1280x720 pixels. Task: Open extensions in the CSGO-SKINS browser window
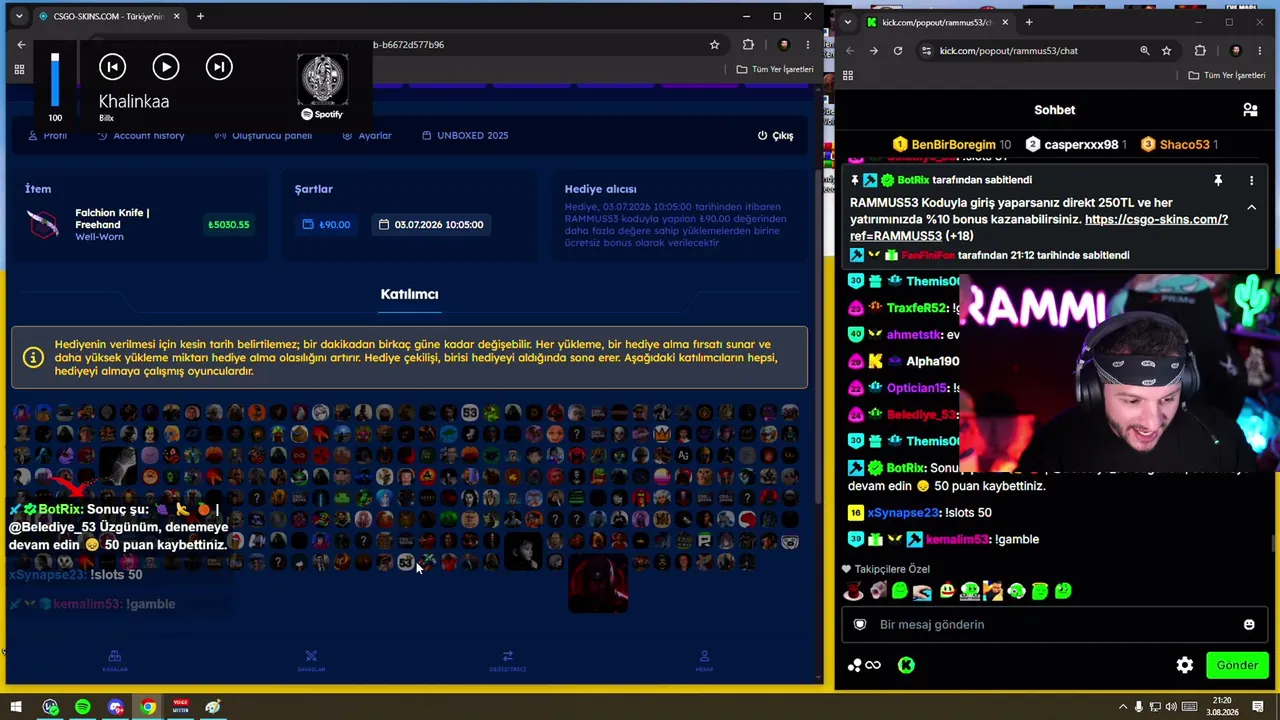748,45
